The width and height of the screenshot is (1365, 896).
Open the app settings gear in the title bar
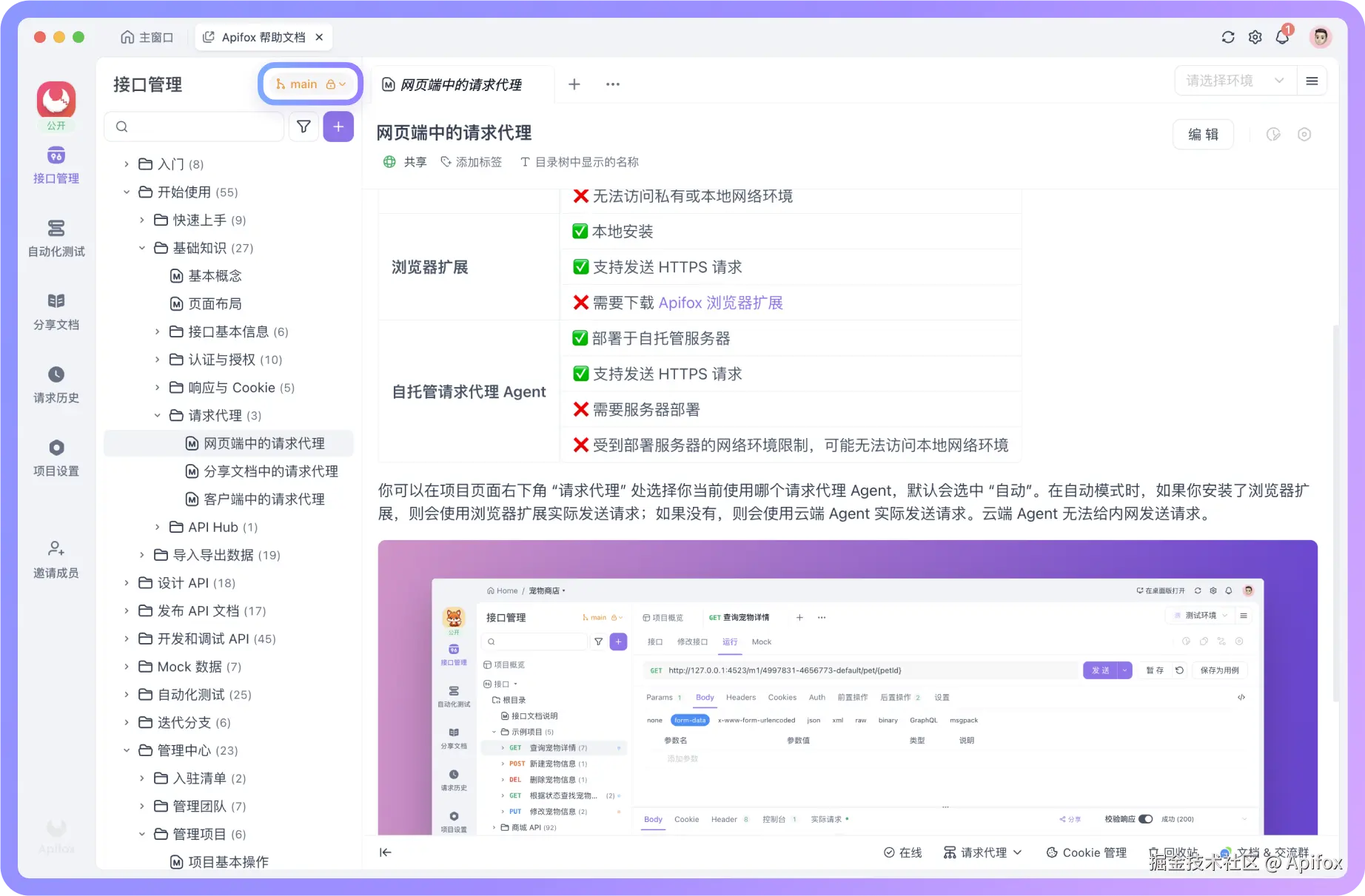(1255, 36)
